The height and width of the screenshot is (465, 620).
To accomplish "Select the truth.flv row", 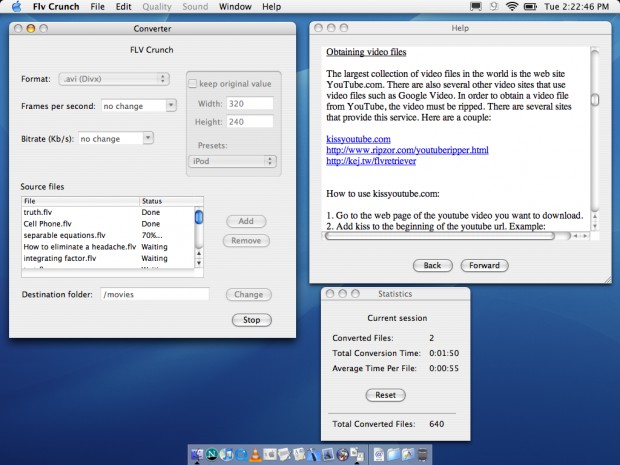I will tap(108, 212).
